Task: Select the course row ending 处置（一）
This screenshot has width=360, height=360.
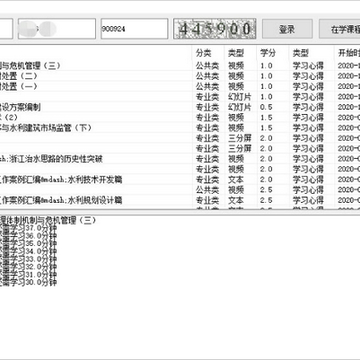Action: 180,86
